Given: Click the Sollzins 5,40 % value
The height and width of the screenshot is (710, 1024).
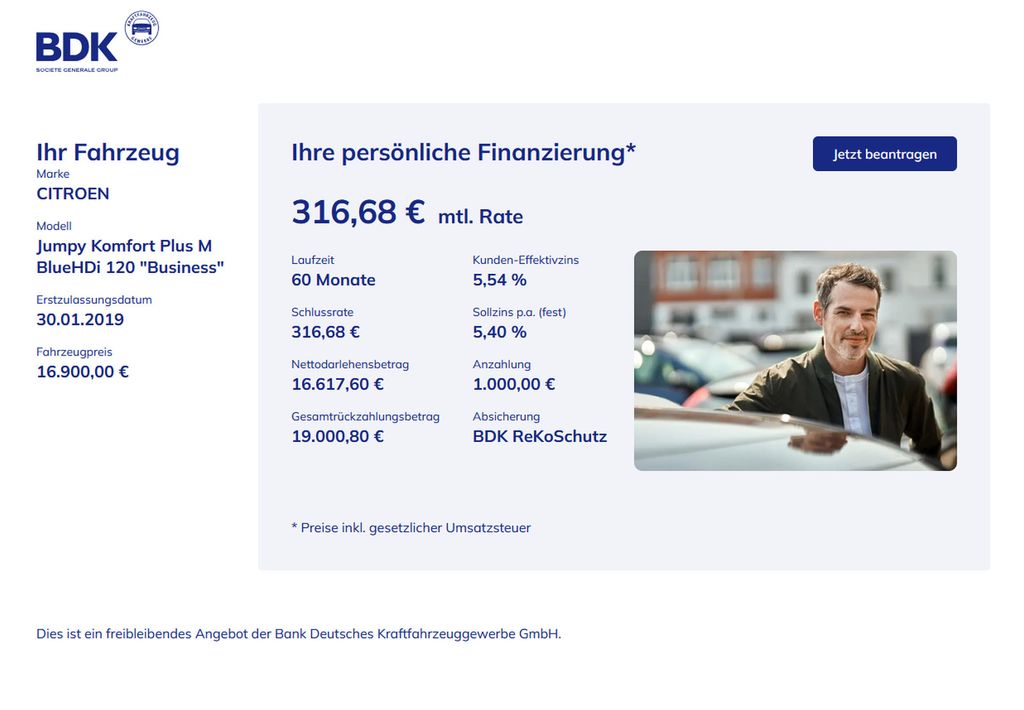Looking at the screenshot, I should tap(500, 332).
